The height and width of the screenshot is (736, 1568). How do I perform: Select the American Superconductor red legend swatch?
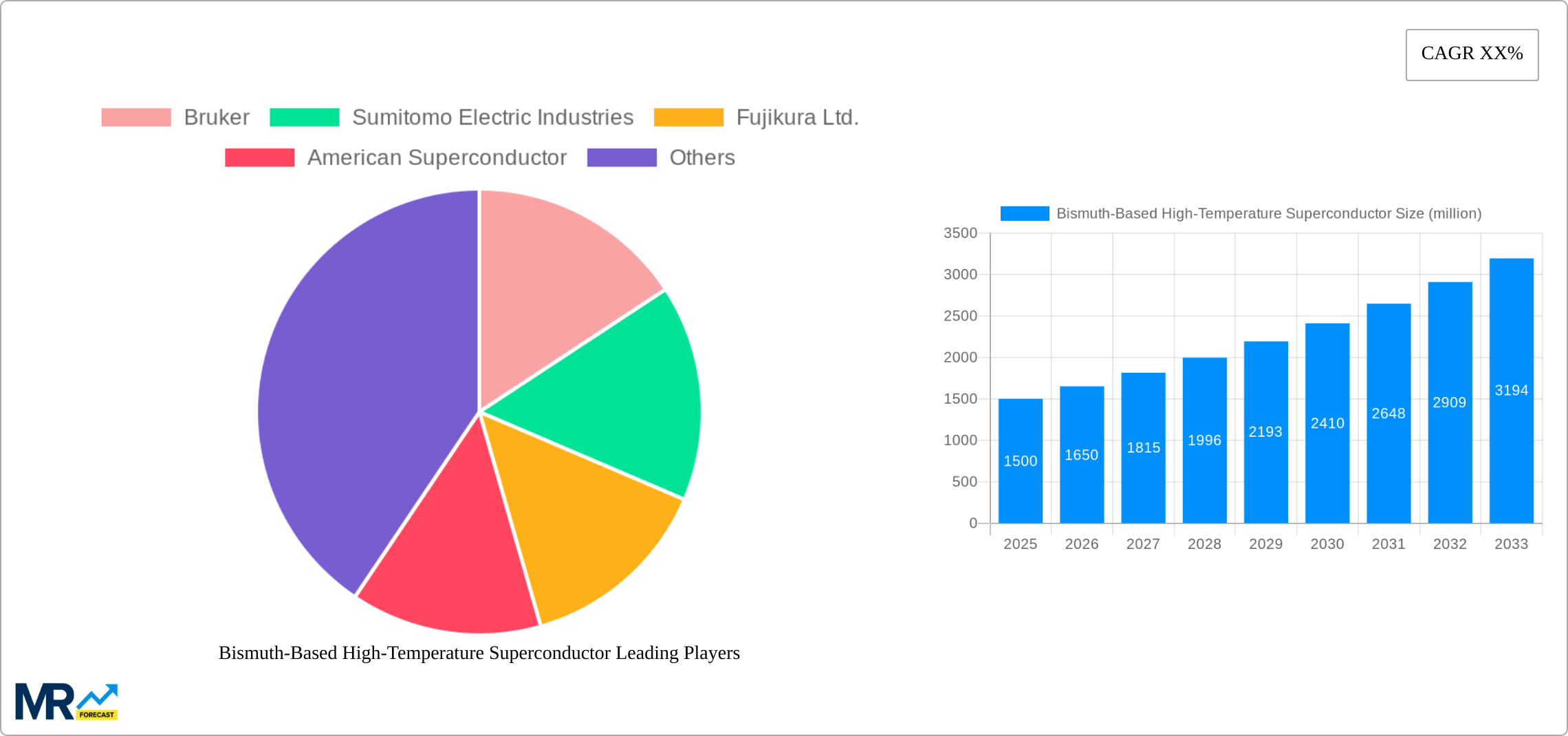pos(259,158)
